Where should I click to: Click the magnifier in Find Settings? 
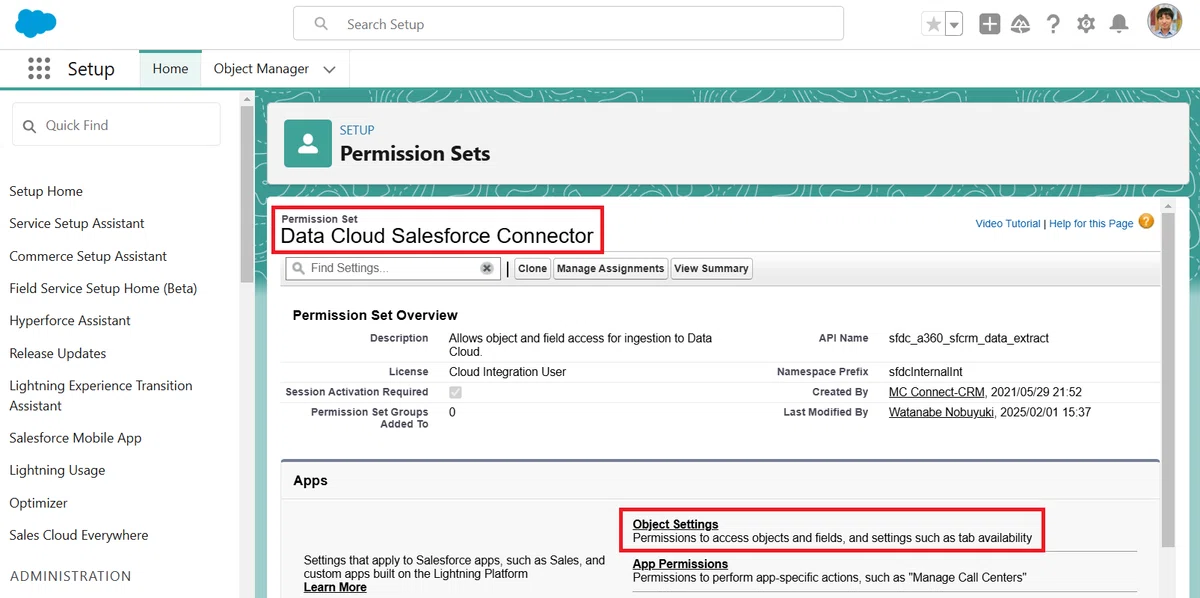coord(298,268)
